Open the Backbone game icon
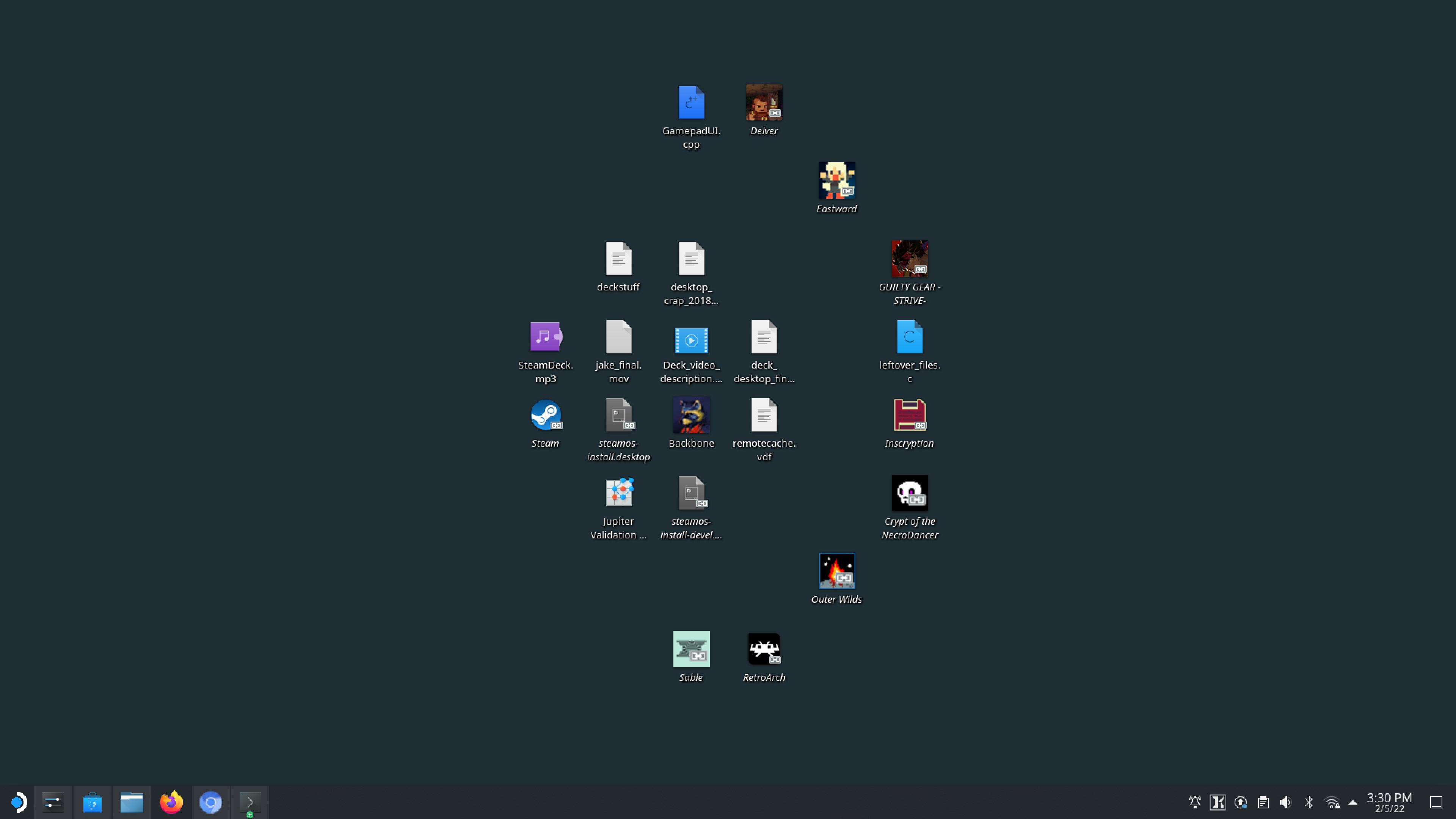The width and height of the screenshot is (1456, 819). 691,415
